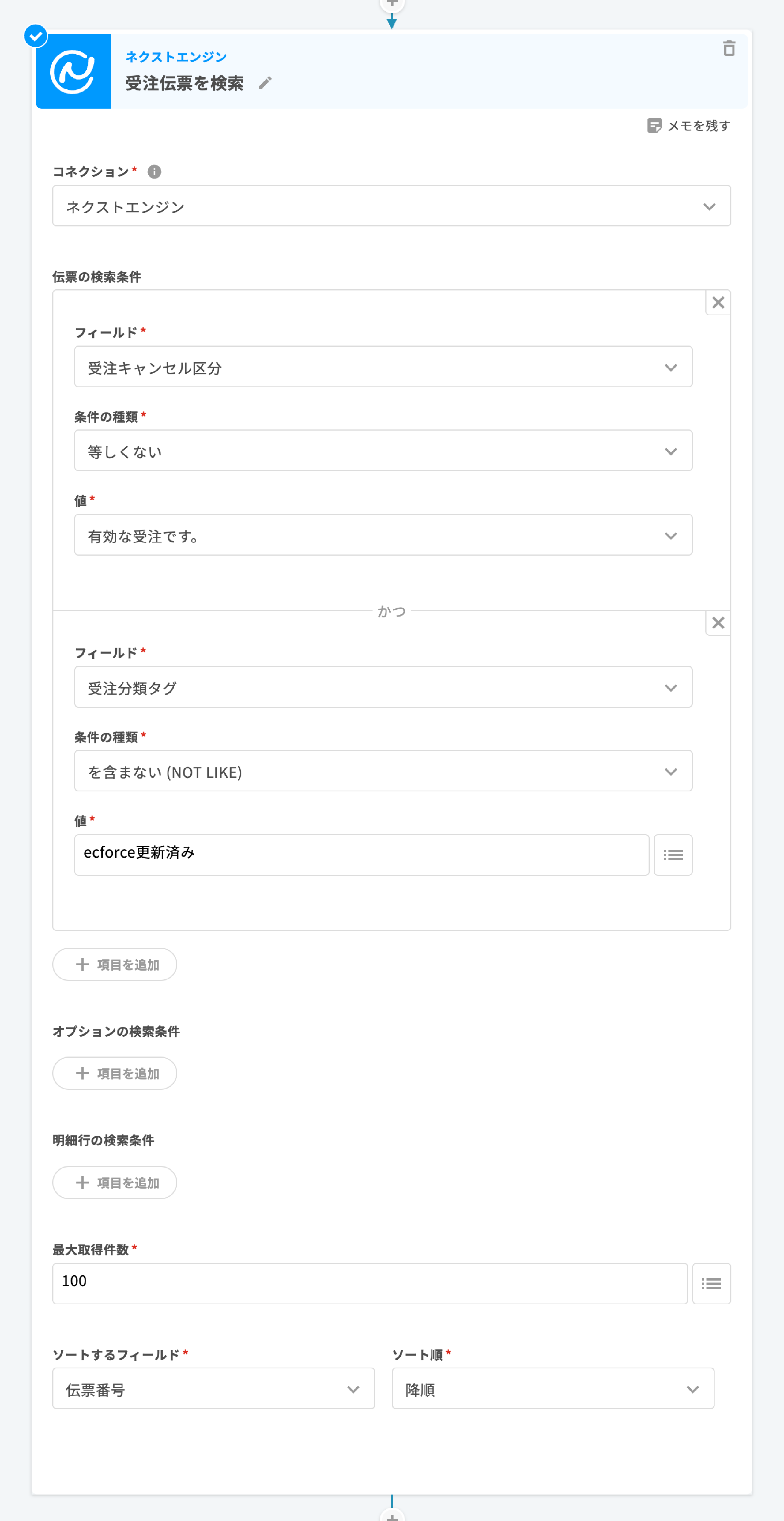Expand the 受注分類タグ field dropdown
Image resolution: width=784 pixels, height=1521 pixels.
coord(383,687)
